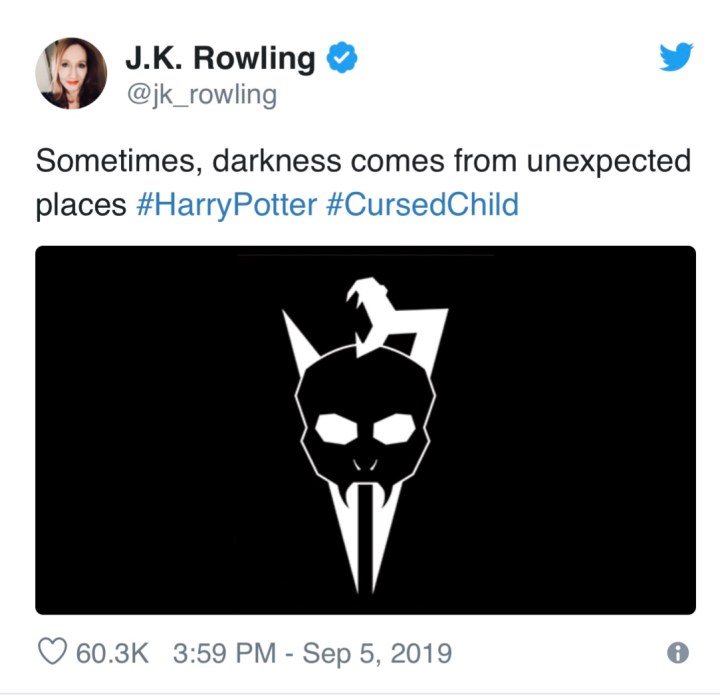Open the #CursedChild hashtag
720x695 pixels.
tap(424, 206)
